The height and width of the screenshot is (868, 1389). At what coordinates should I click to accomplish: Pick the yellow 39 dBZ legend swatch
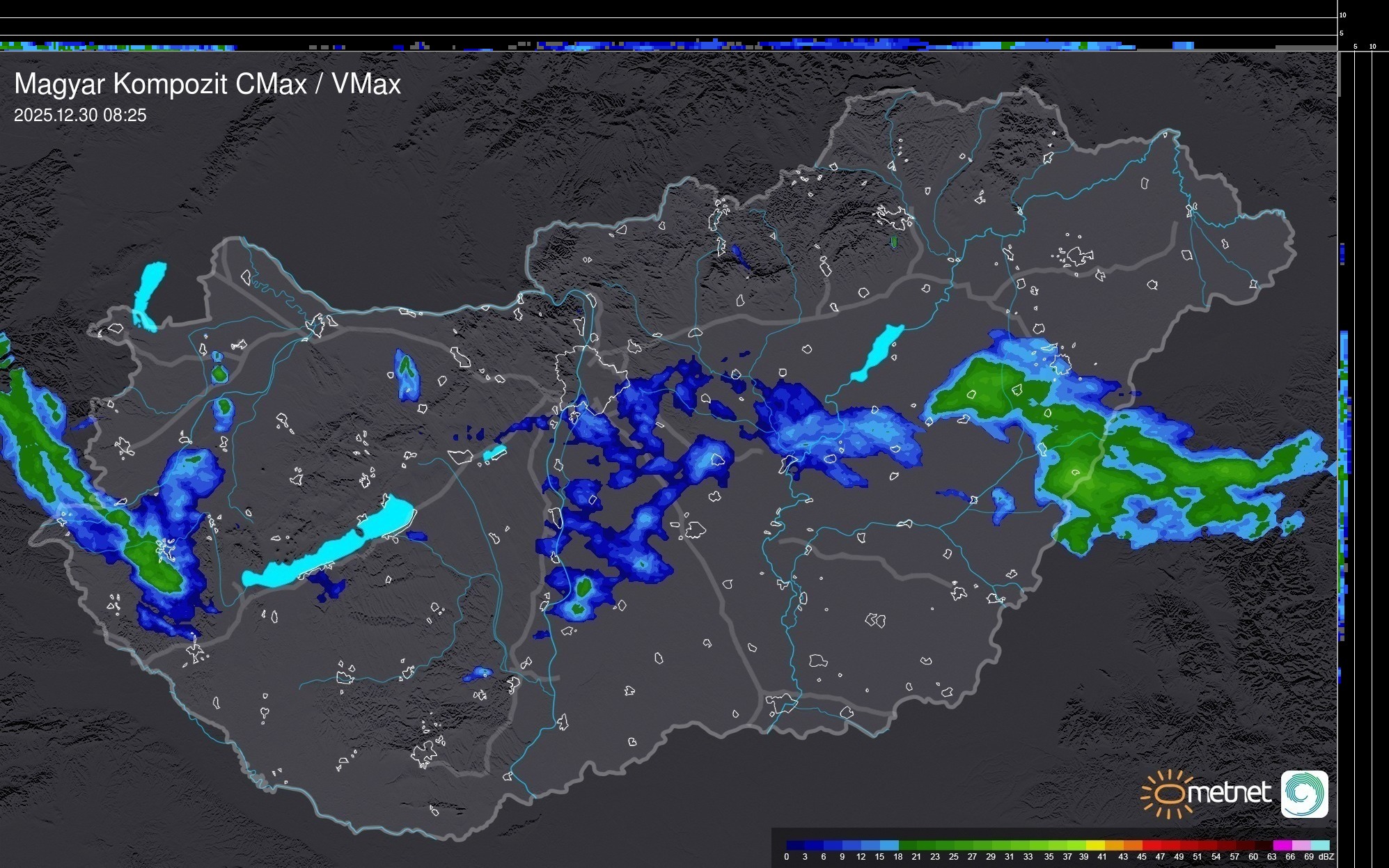point(1096,845)
